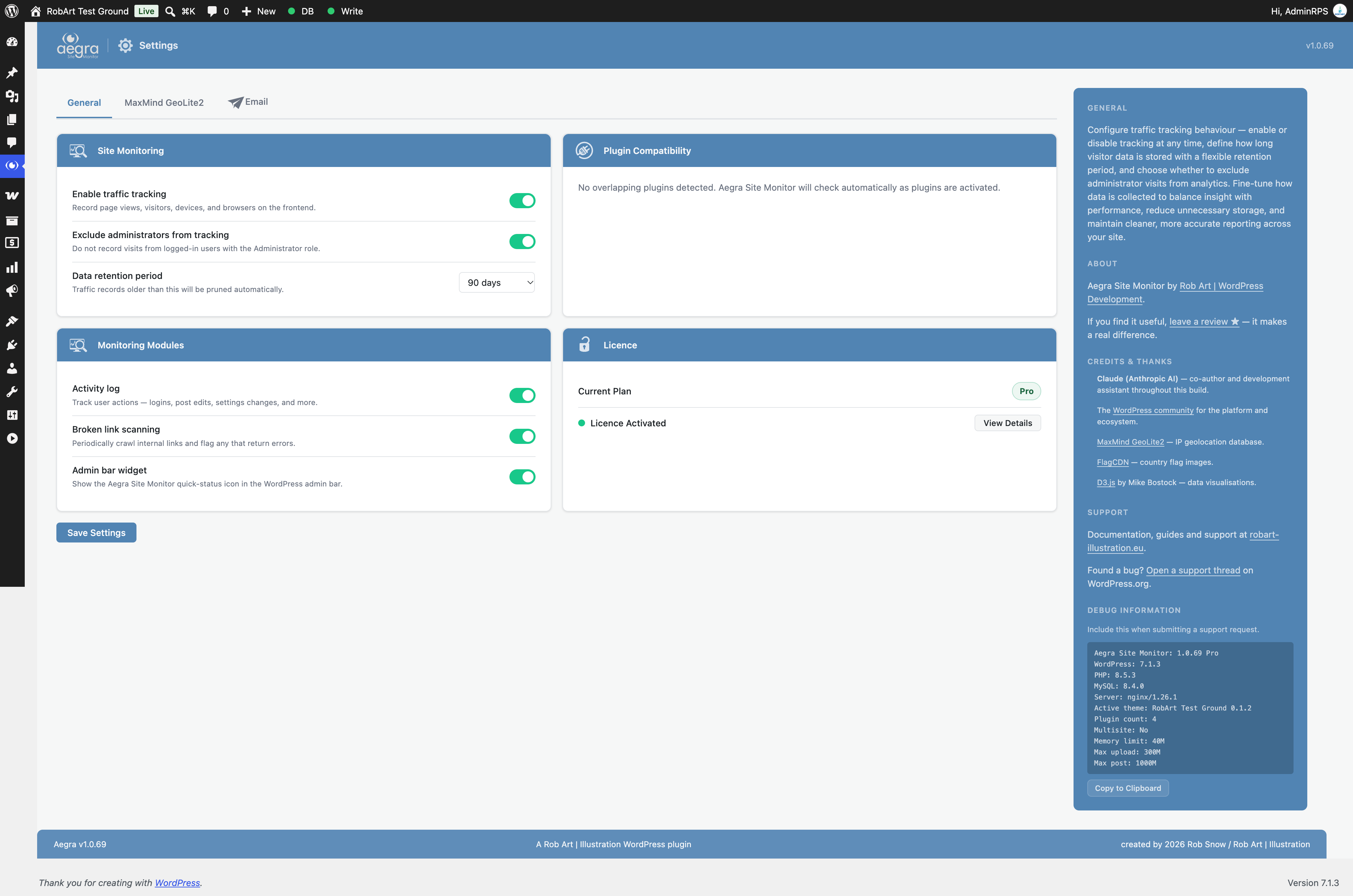Image resolution: width=1353 pixels, height=896 pixels.
Task: Click the Save Settings button
Action: (96, 533)
